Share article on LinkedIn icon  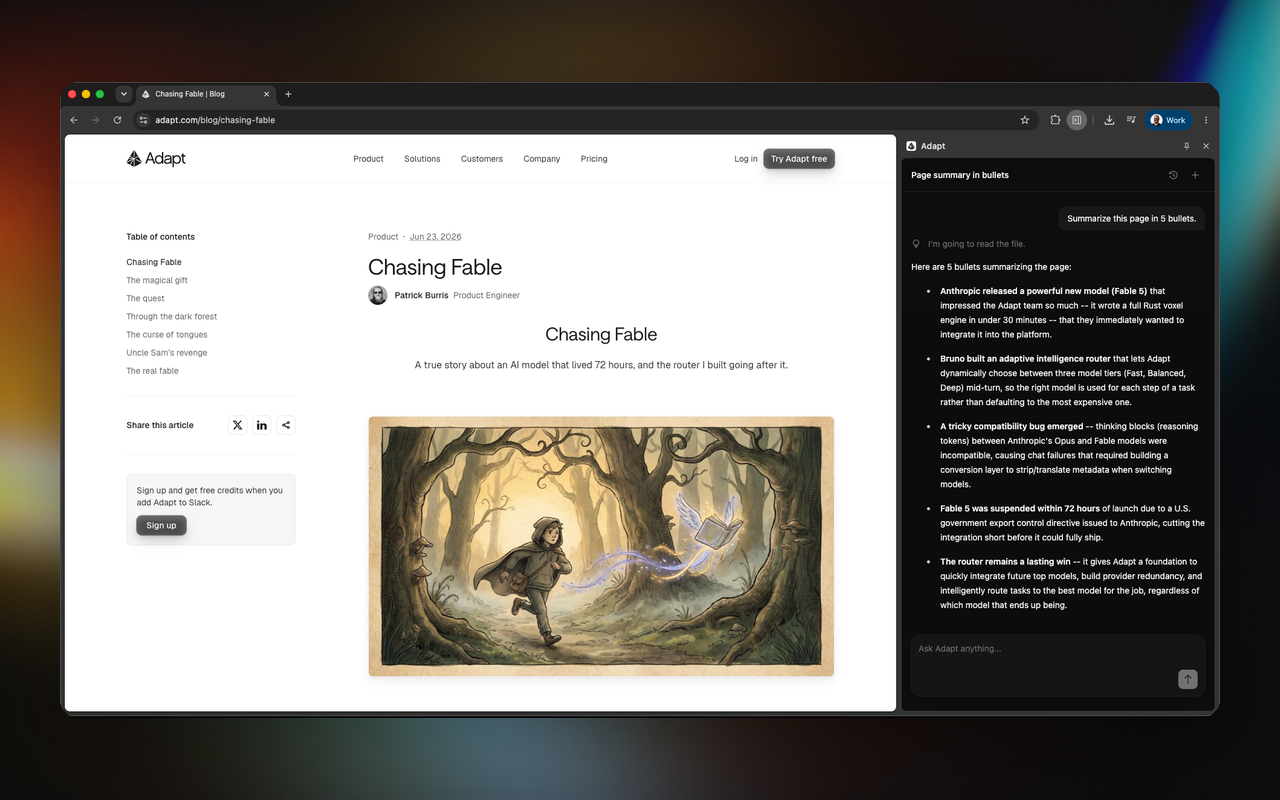(x=262, y=425)
